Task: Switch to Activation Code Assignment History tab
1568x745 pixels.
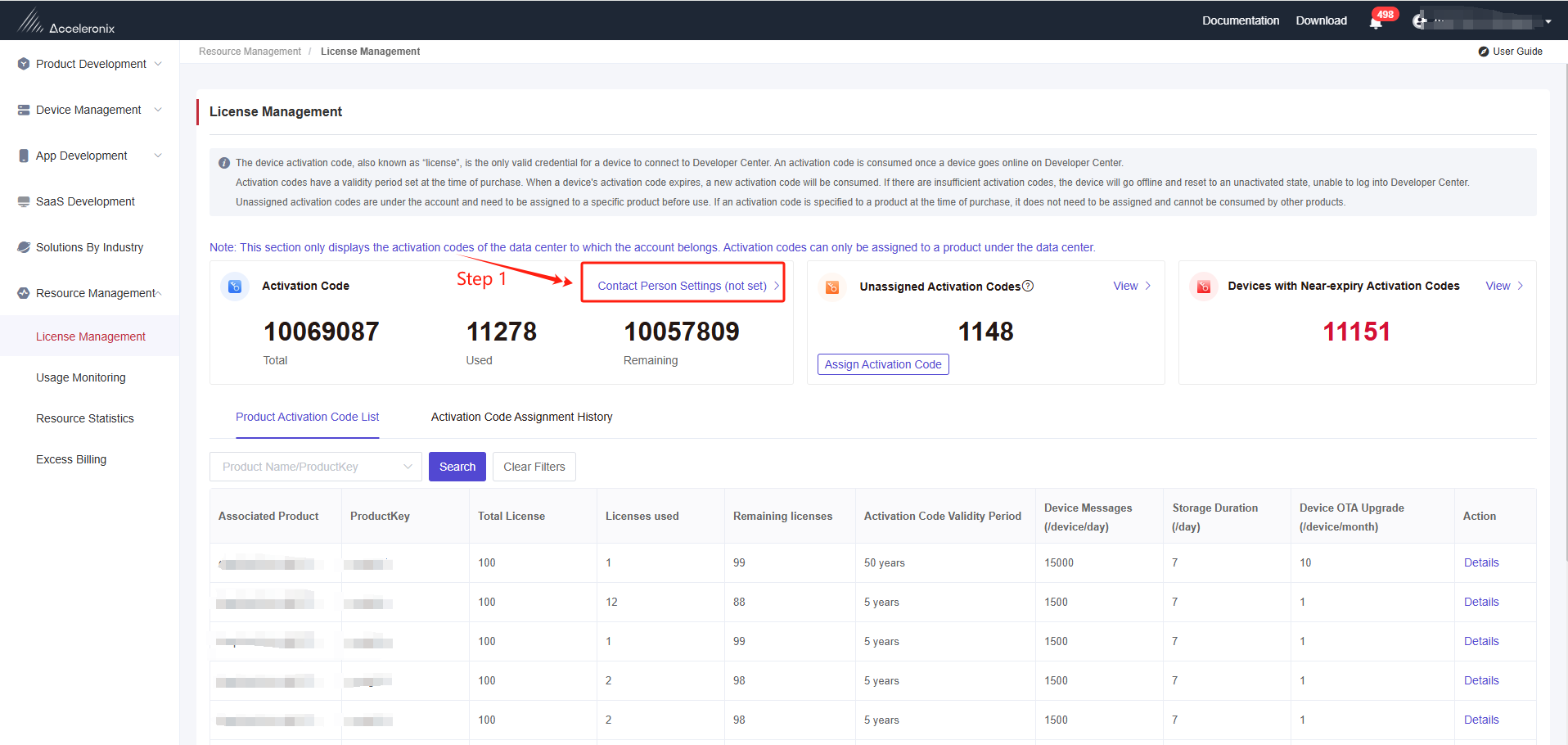Action: pyautogui.click(x=522, y=417)
